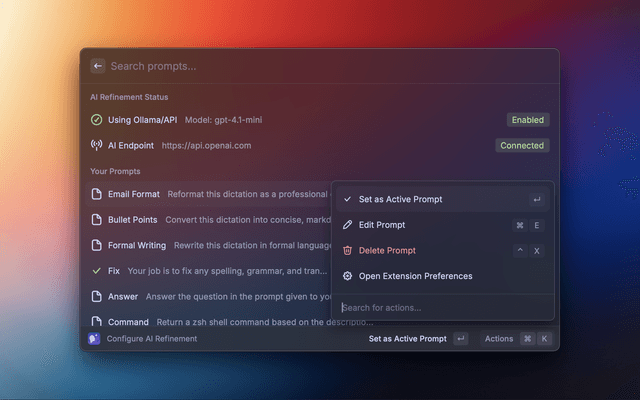This screenshot has height=400, width=640.
Task: Click the Email Format document icon
Action: pyautogui.click(x=97, y=193)
